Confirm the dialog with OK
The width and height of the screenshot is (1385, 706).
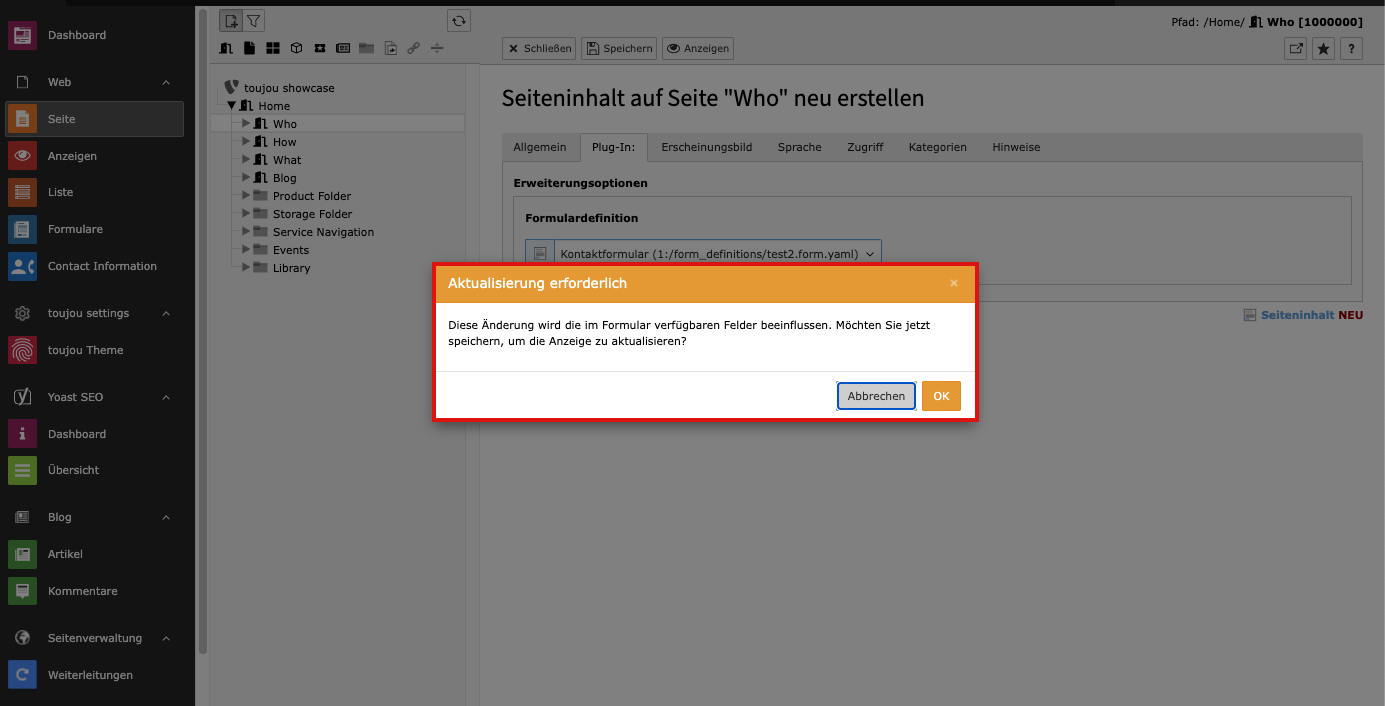pos(941,396)
